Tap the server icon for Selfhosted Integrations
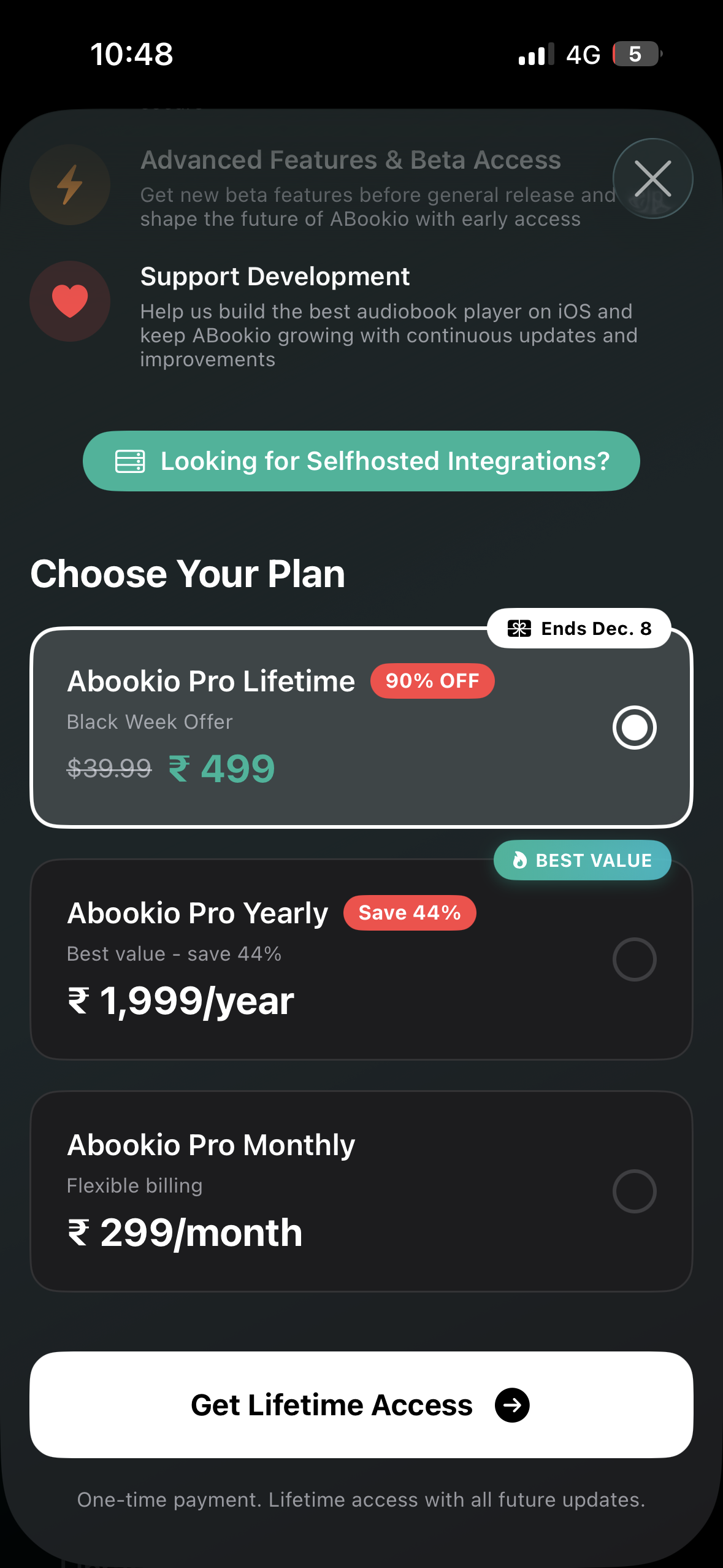Image resolution: width=723 pixels, height=1568 pixels. point(130,461)
